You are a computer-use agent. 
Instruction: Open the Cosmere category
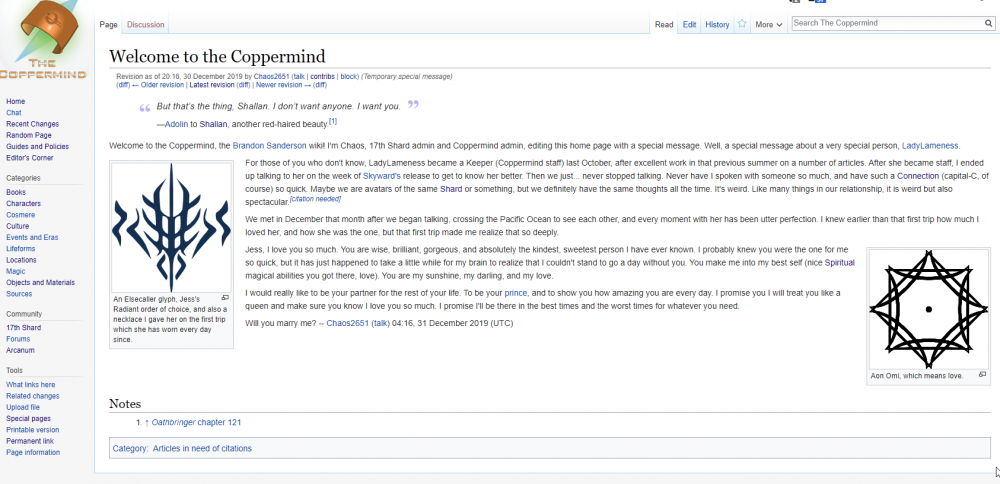(20, 215)
